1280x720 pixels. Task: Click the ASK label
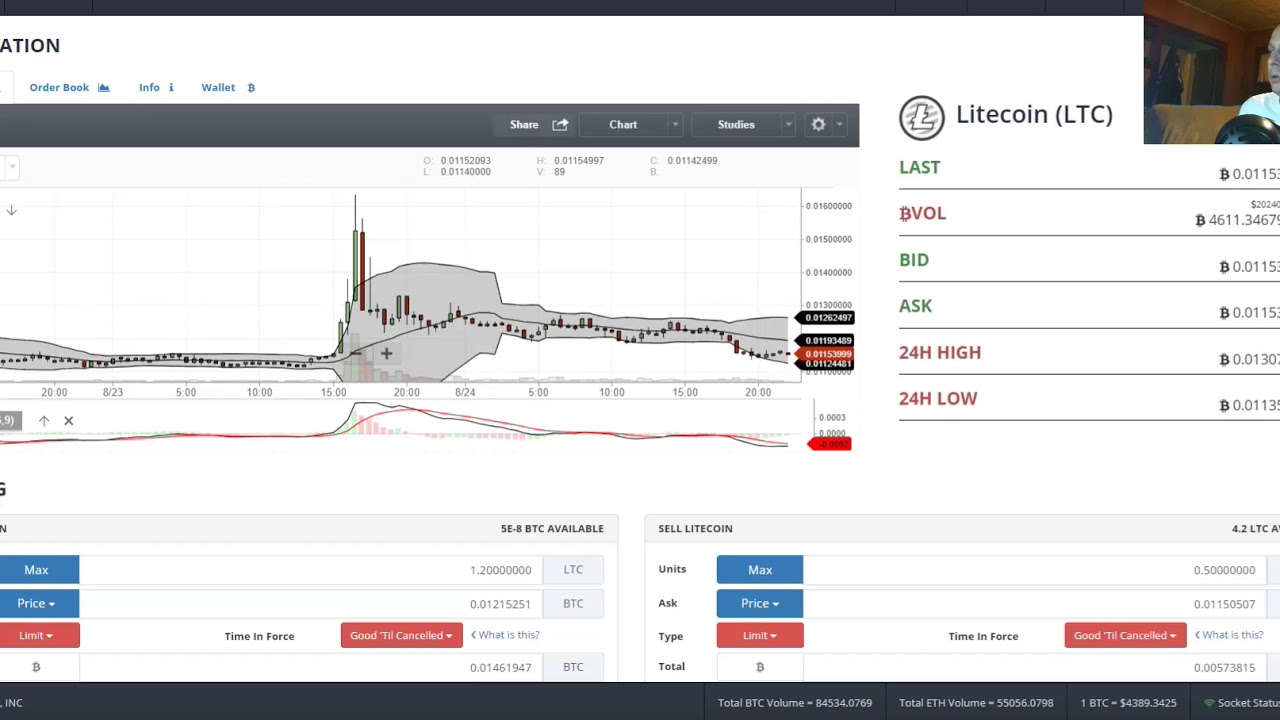click(915, 306)
